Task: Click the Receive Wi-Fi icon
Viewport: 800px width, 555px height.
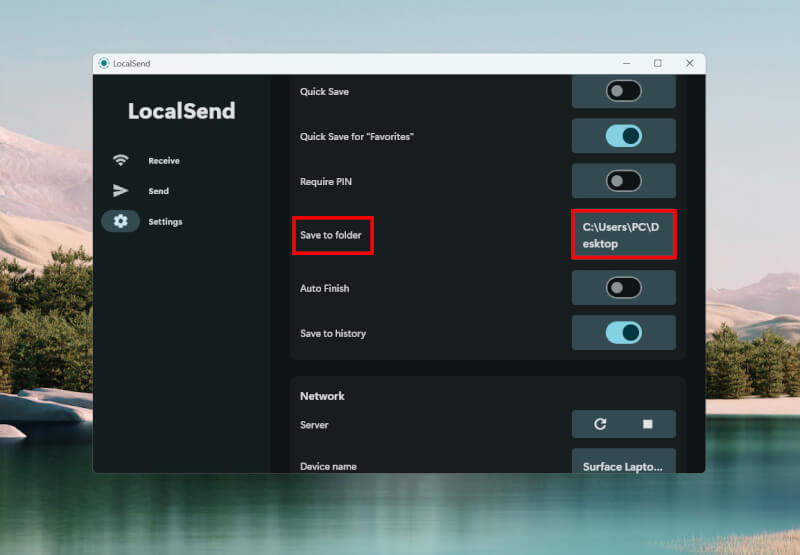Action: (x=120, y=160)
